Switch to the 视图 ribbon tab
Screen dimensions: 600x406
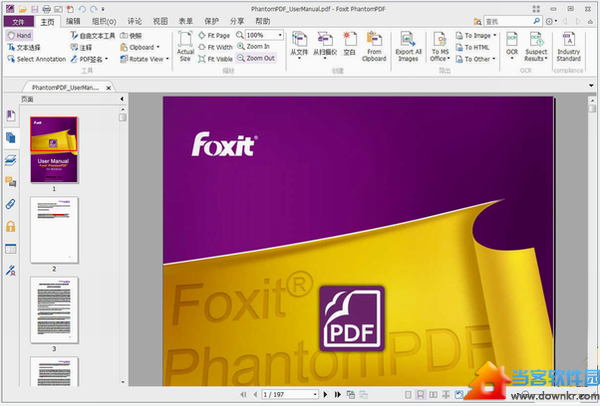(160, 21)
